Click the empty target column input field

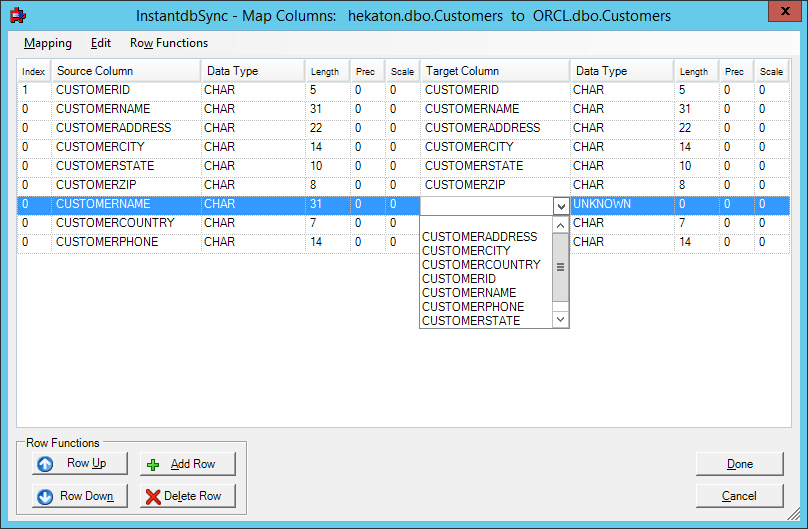point(487,206)
